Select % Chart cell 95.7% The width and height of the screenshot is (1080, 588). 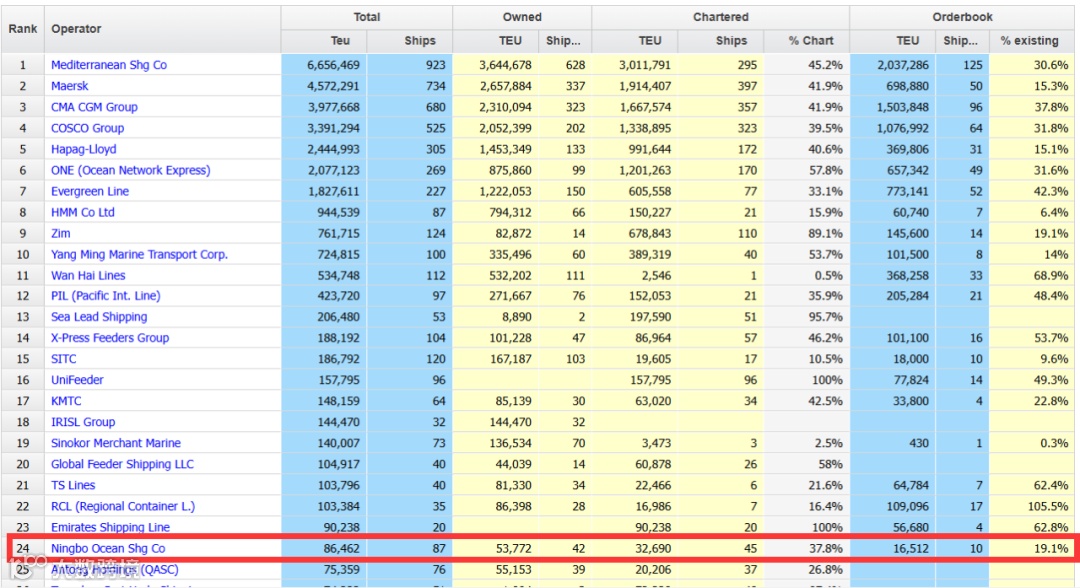[807, 317]
